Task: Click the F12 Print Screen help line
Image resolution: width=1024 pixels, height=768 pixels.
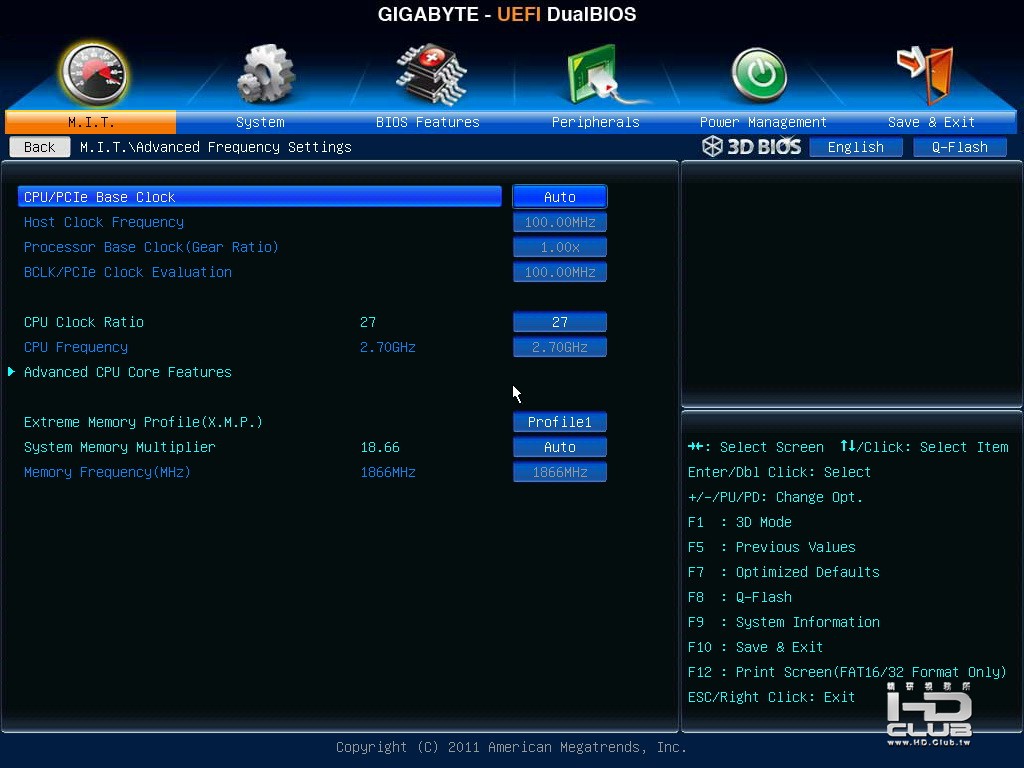Action: [847, 672]
